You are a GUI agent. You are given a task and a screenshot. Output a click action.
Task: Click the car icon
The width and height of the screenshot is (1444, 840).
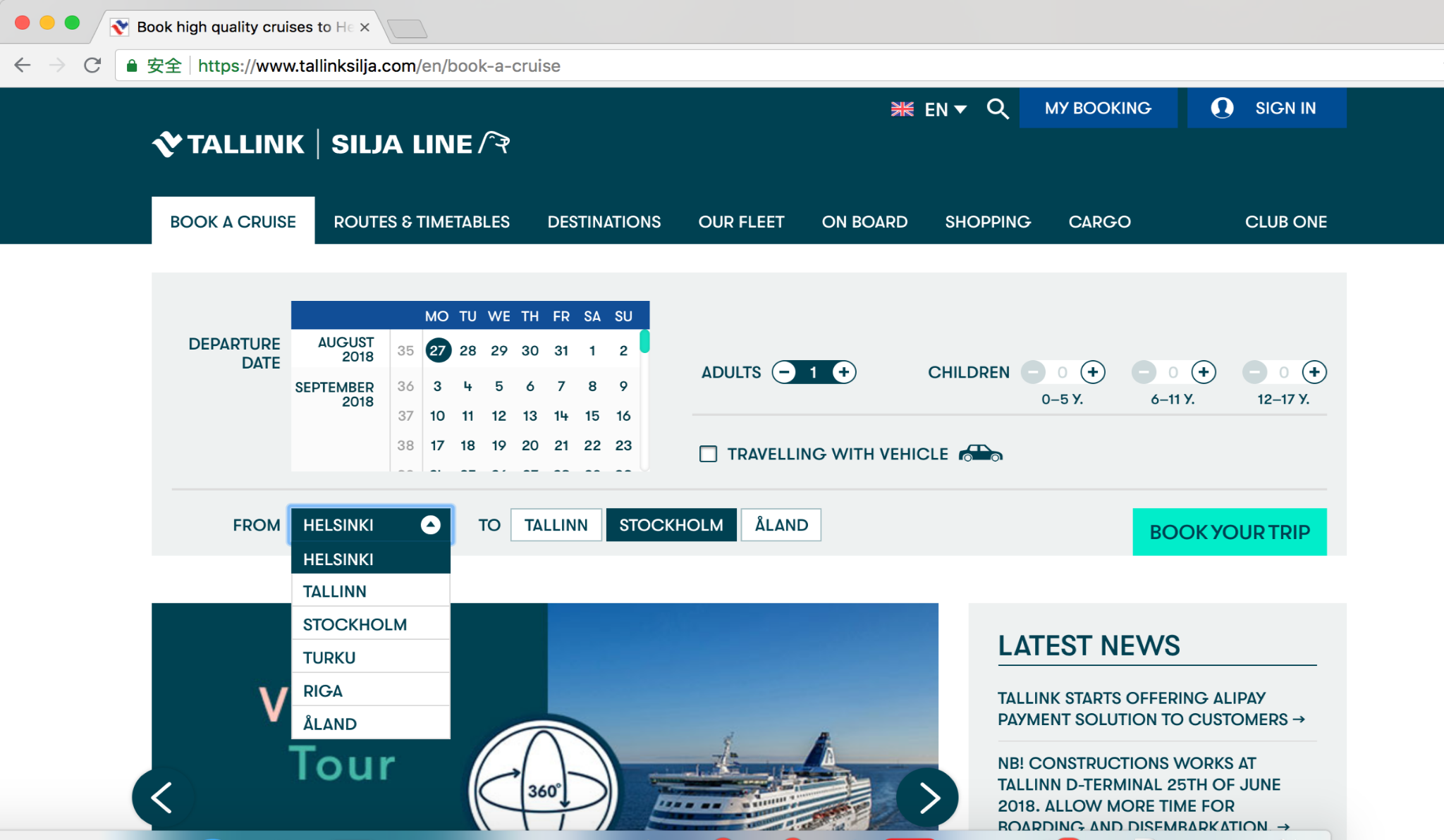coord(980,453)
